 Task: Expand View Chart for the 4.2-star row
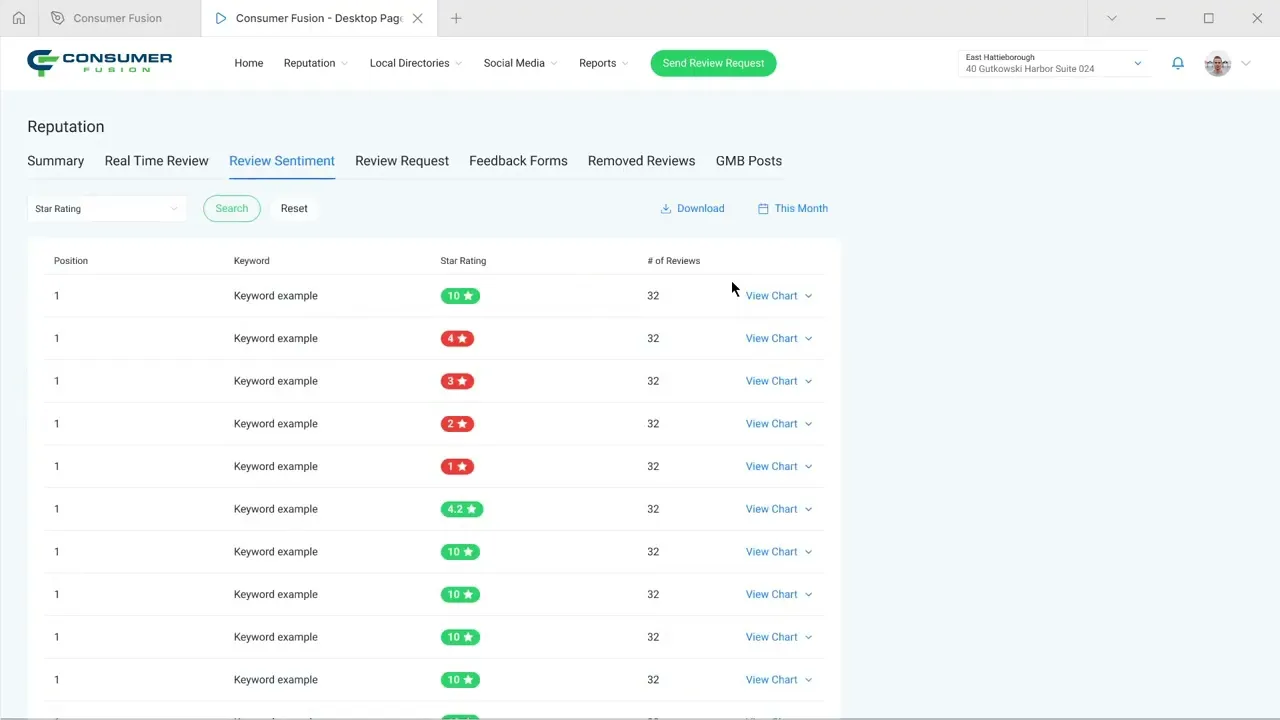pos(779,509)
